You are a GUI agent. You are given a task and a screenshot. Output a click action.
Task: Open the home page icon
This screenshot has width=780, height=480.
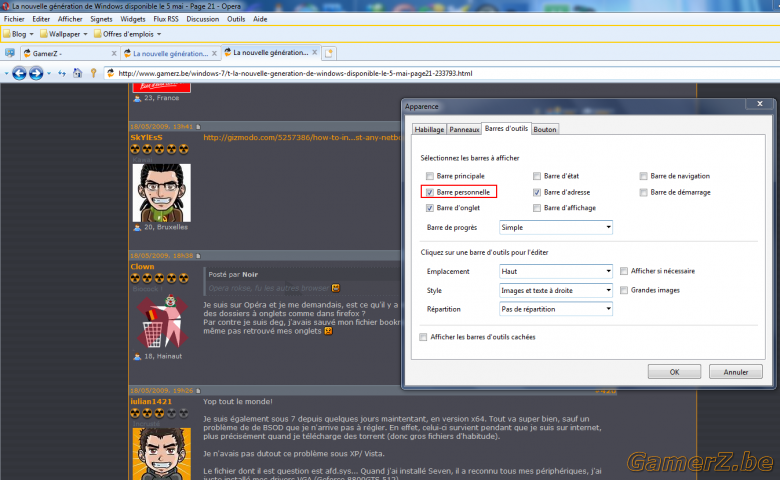pyautogui.click(x=77, y=74)
